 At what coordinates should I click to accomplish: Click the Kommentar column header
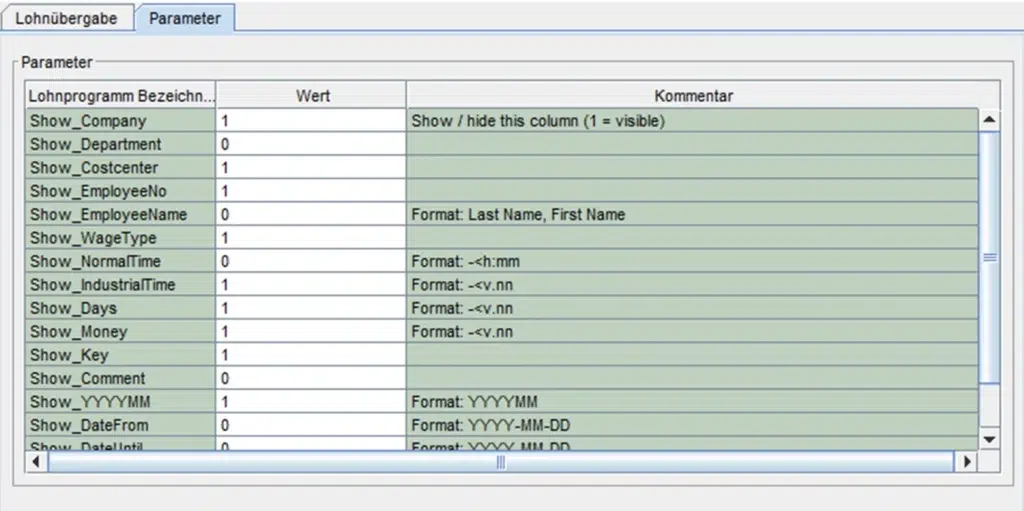pos(693,96)
